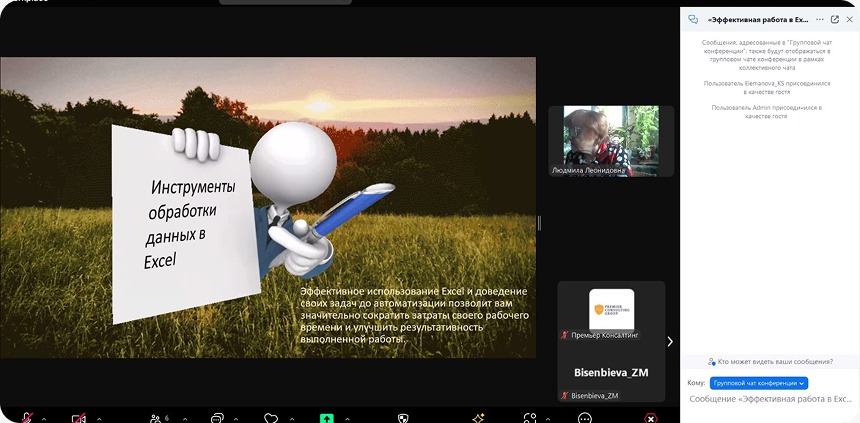Open video options arrow beside camera icon
Viewport: 860px width, 423px height.
[98, 419]
